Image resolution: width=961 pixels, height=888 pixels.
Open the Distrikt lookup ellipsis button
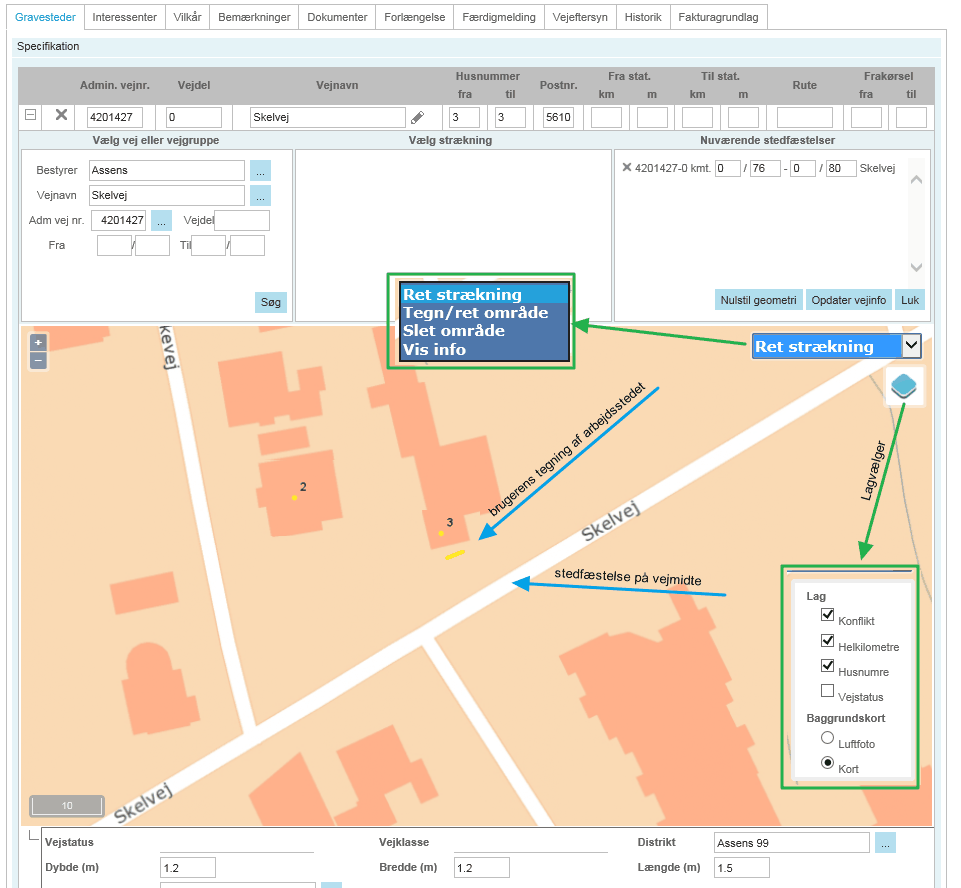point(885,843)
